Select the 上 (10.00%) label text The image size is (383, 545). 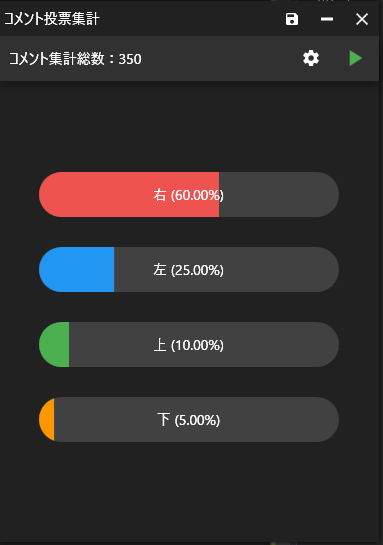click(x=189, y=345)
